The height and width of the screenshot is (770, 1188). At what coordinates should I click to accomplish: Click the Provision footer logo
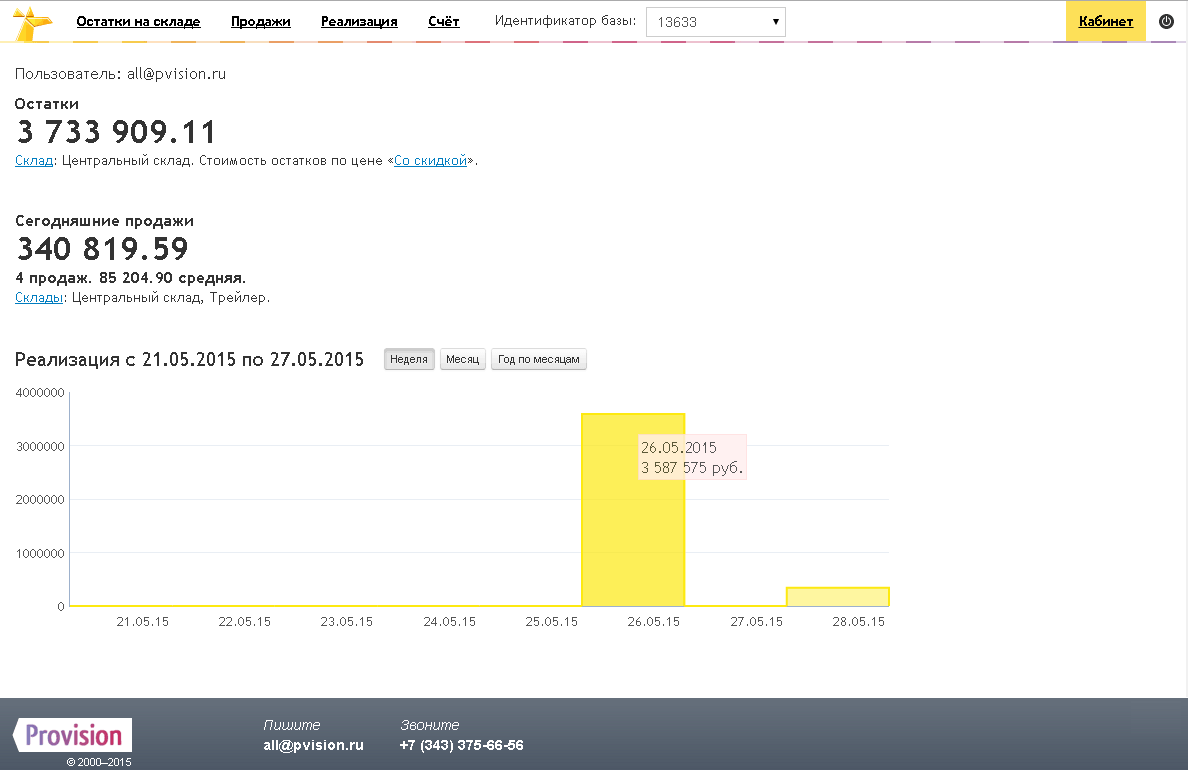pos(73,736)
